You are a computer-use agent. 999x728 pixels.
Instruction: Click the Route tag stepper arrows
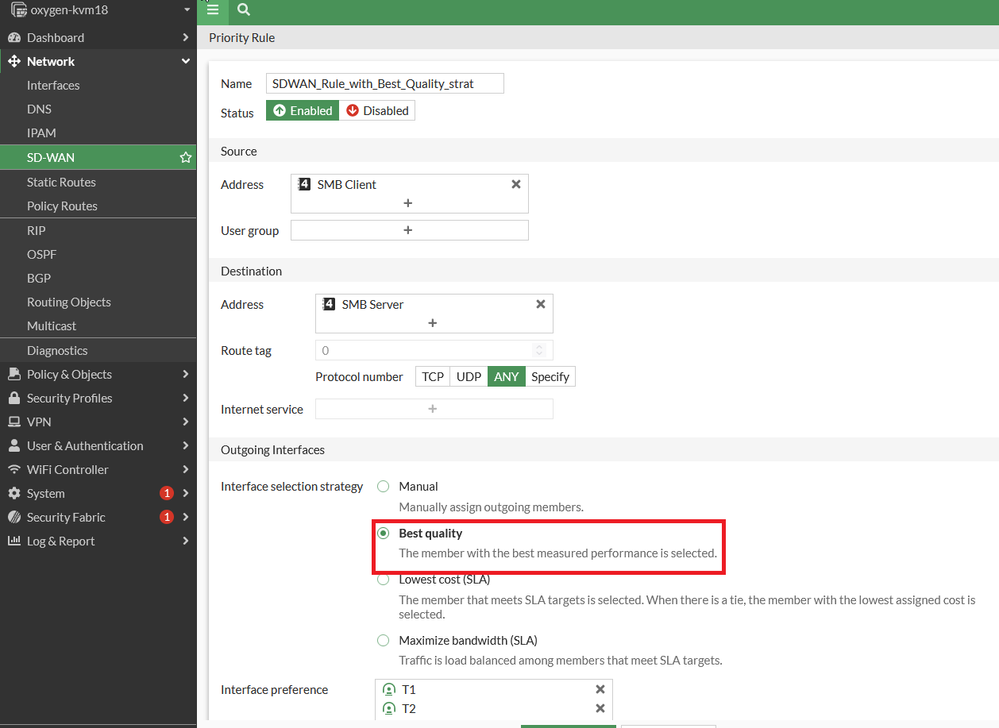(x=540, y=350)
